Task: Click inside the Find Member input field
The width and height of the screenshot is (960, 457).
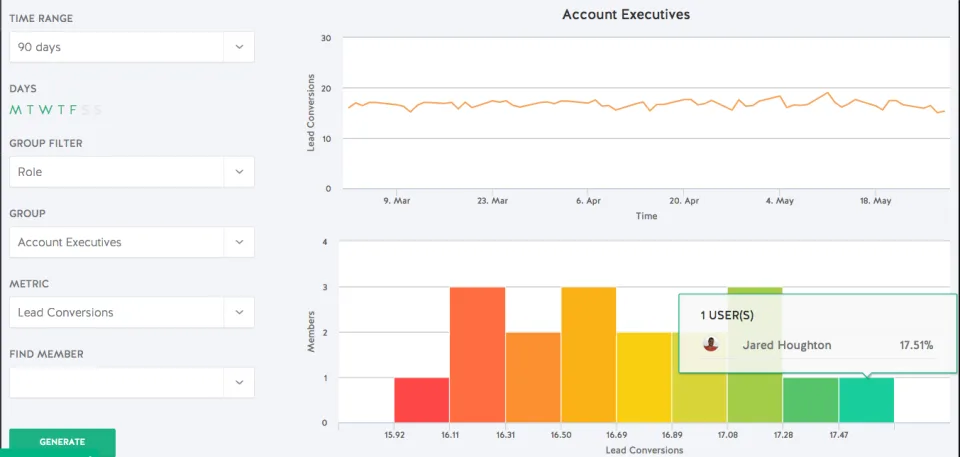Action: [x=116, y=382]
